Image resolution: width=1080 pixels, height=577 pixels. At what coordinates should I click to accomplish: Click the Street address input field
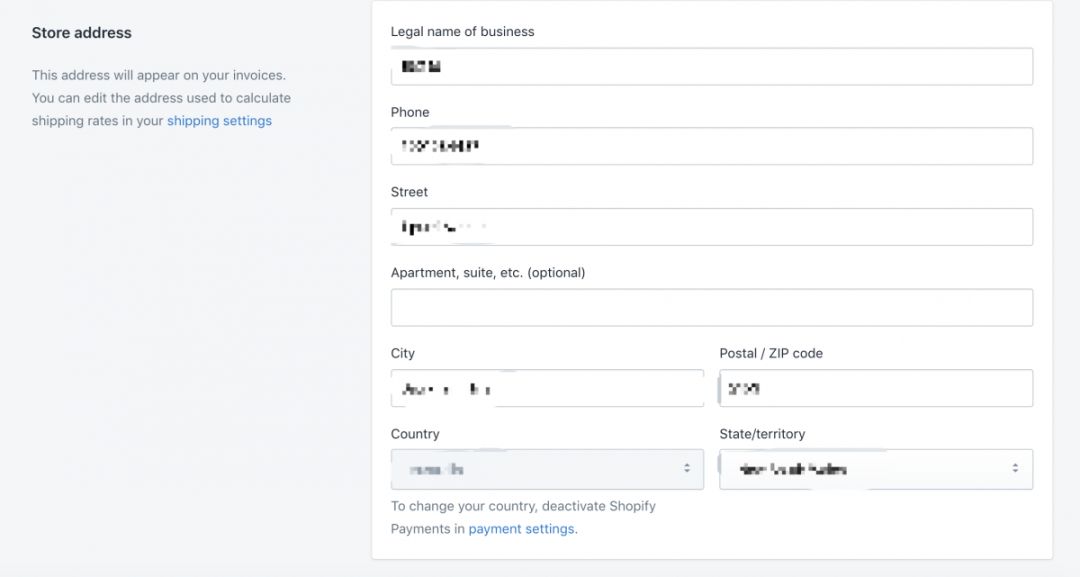point(710,226)
